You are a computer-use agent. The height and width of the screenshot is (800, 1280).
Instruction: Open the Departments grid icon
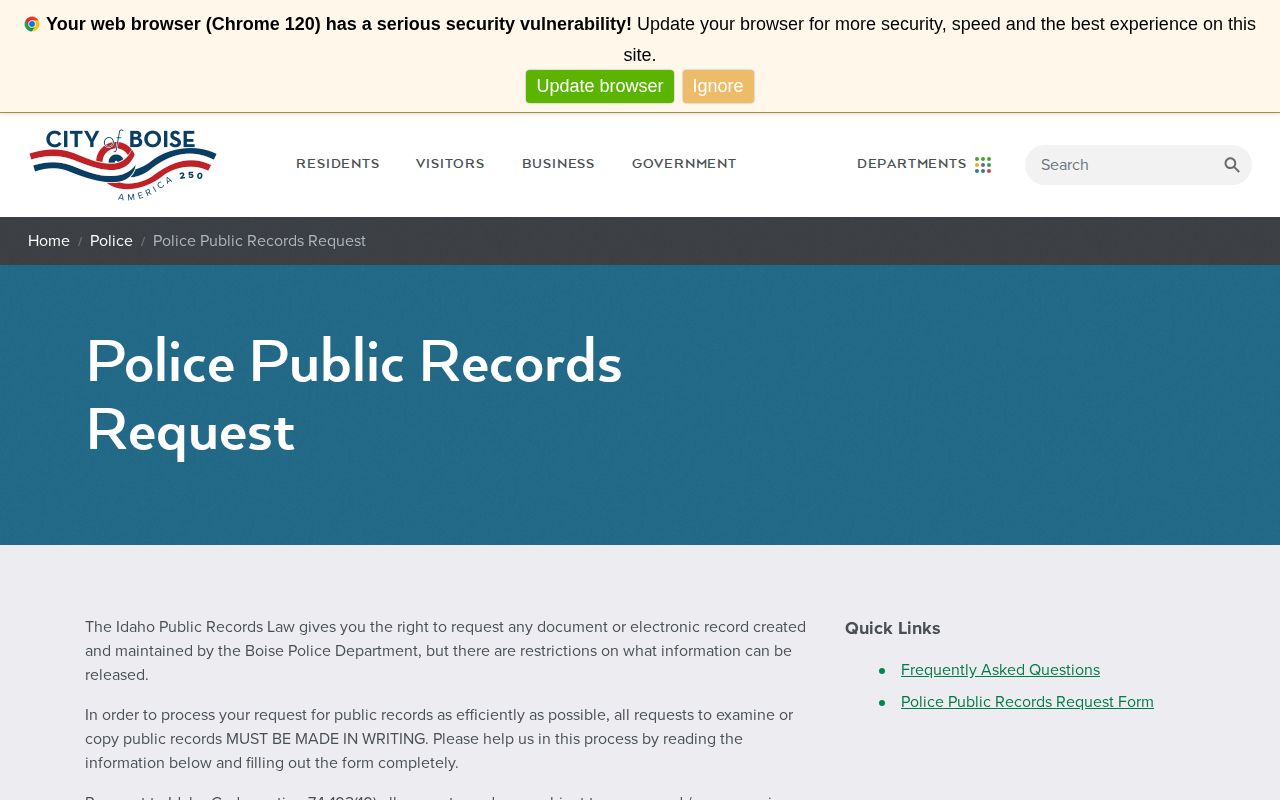(983, 165)
